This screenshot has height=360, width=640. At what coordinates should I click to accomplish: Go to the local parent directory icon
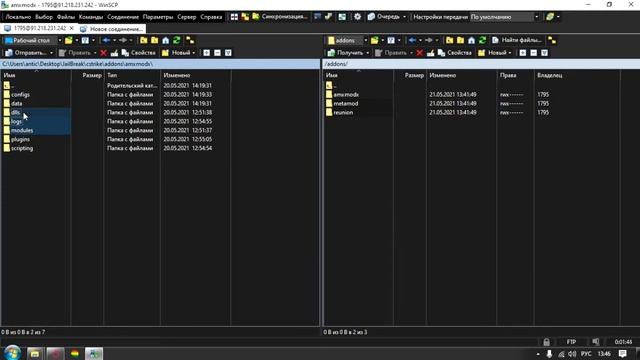tap(144, 40)
